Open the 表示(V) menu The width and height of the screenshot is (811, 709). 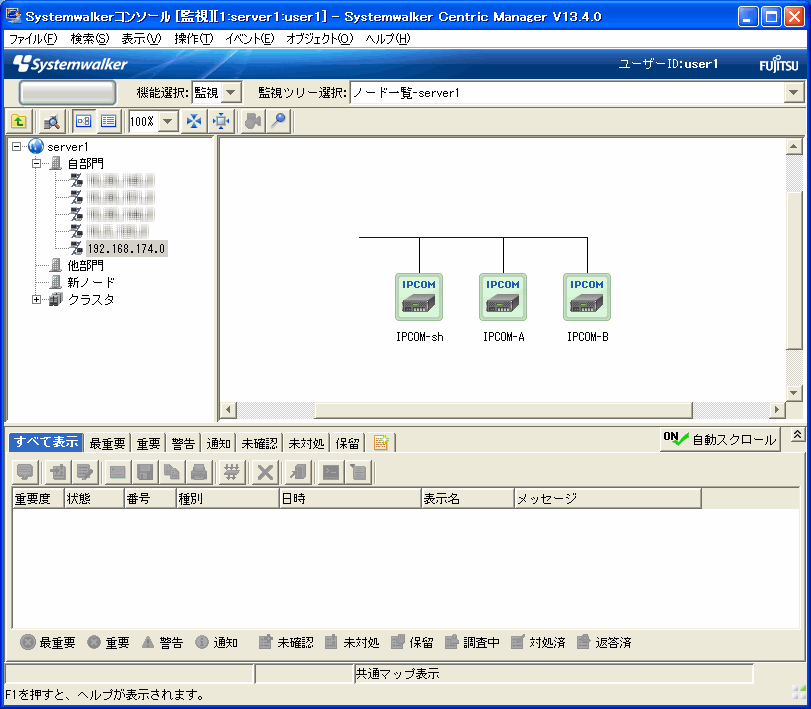141,39
